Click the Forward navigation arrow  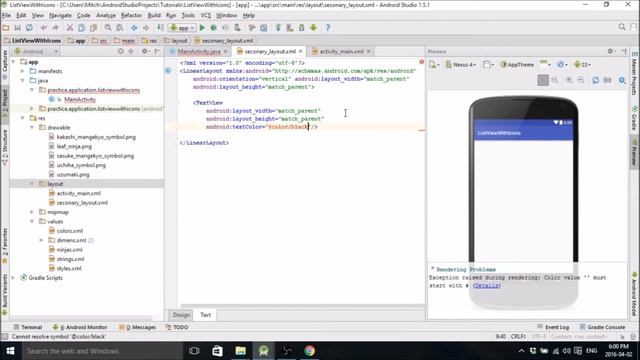146,28
